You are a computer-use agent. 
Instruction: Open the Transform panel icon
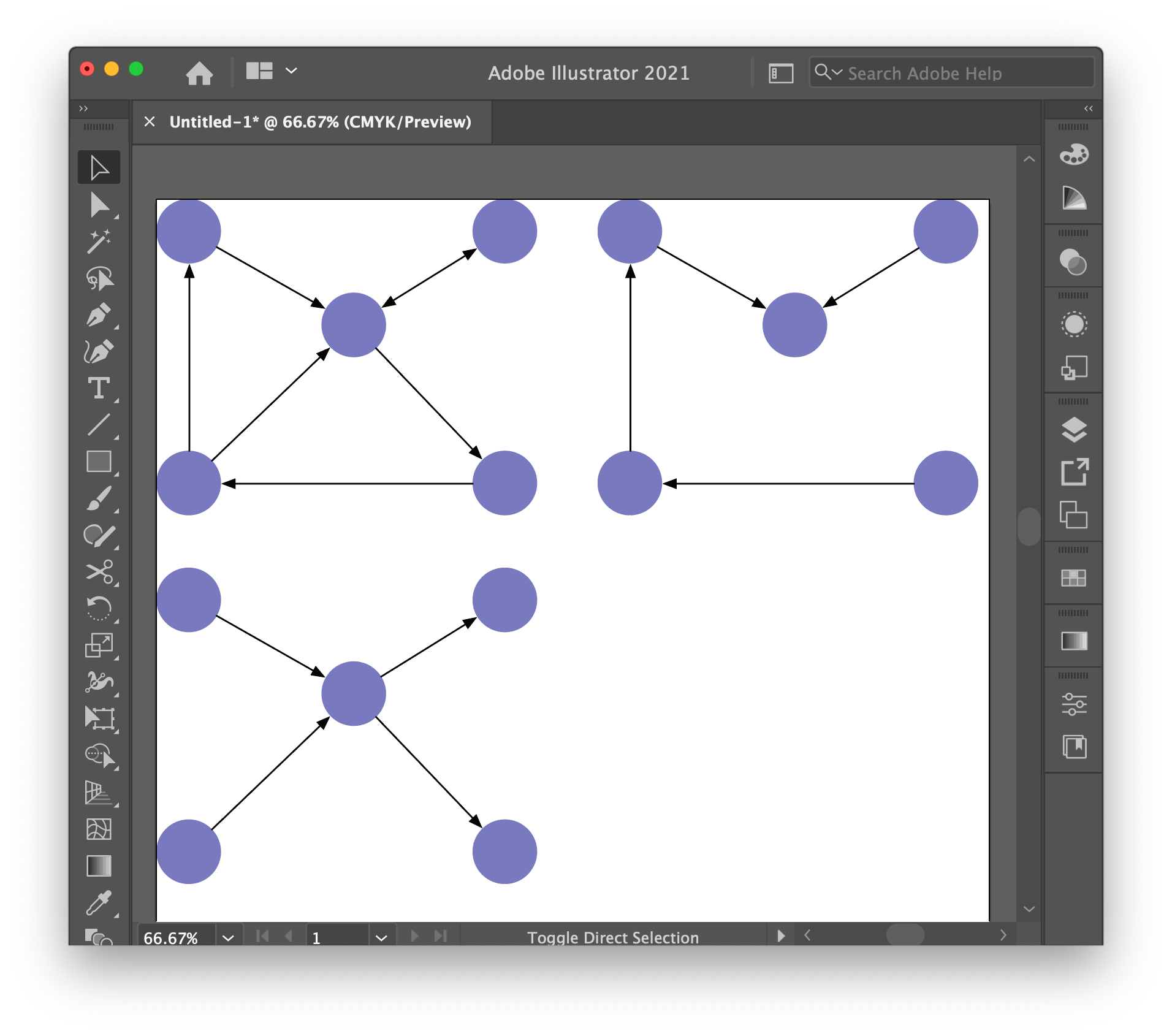point(1074,368)
